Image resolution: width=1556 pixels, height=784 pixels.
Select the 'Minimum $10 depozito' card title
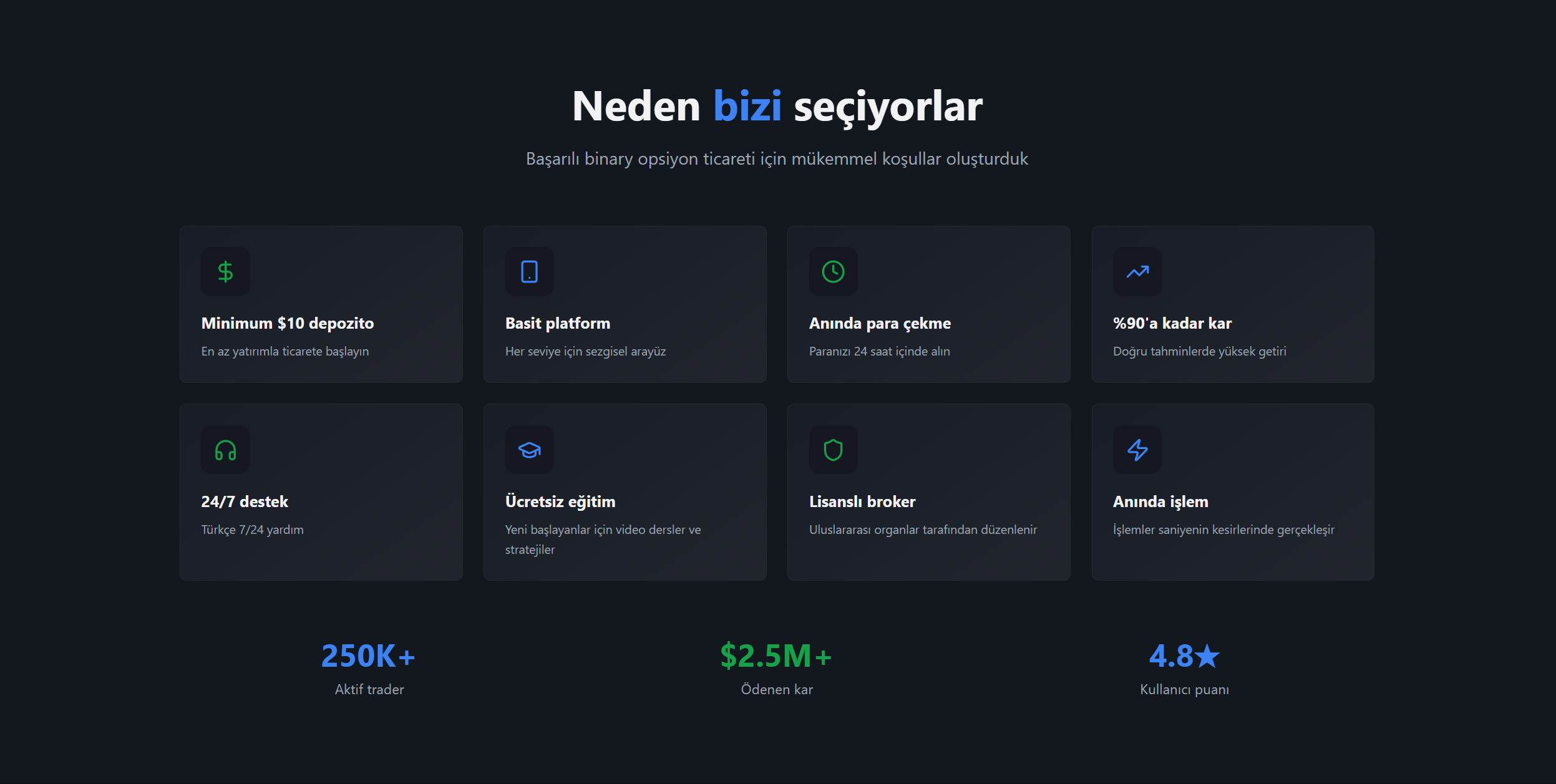point(287,323)
